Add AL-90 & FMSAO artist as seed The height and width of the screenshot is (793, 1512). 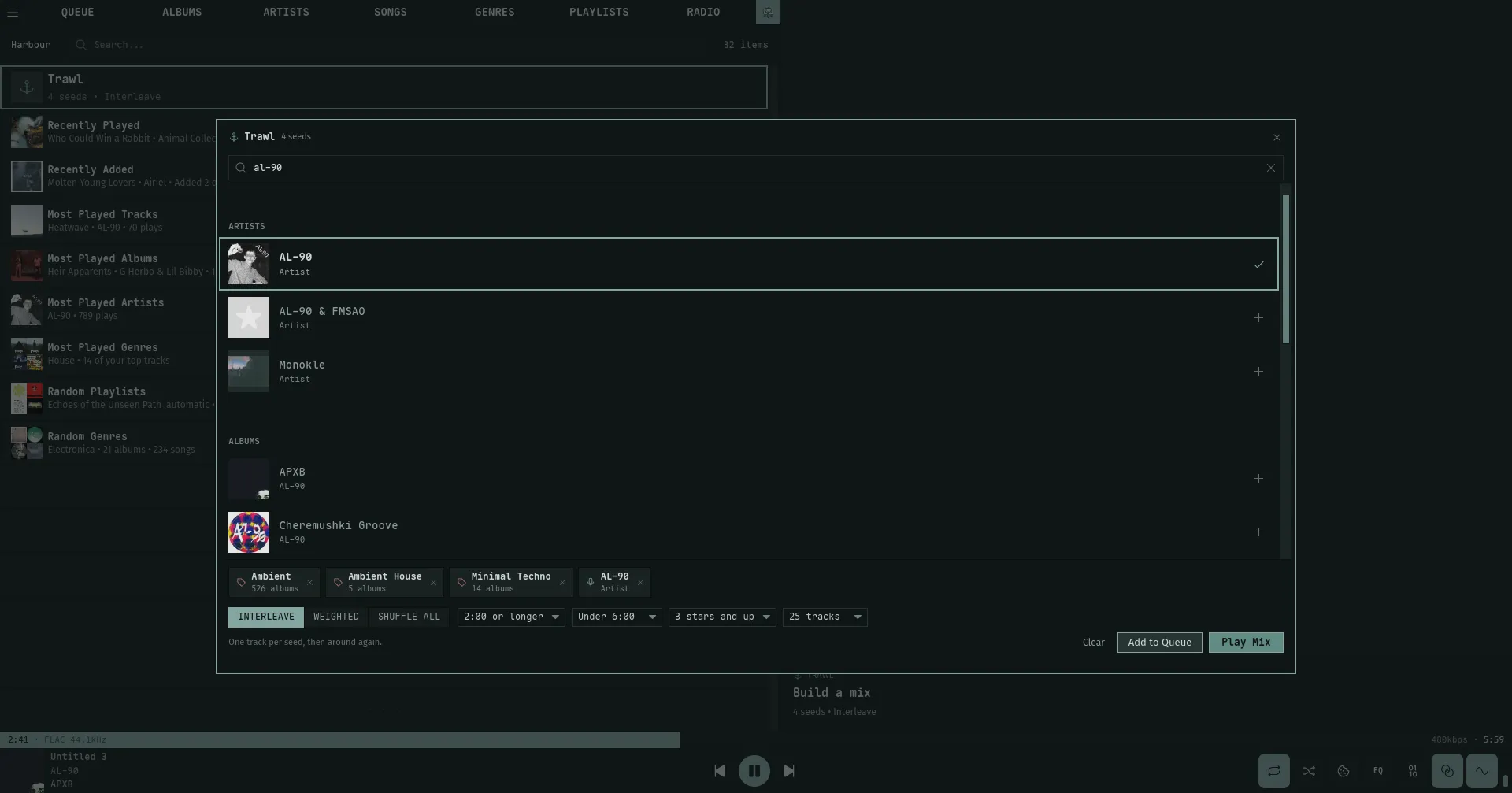1258,318
